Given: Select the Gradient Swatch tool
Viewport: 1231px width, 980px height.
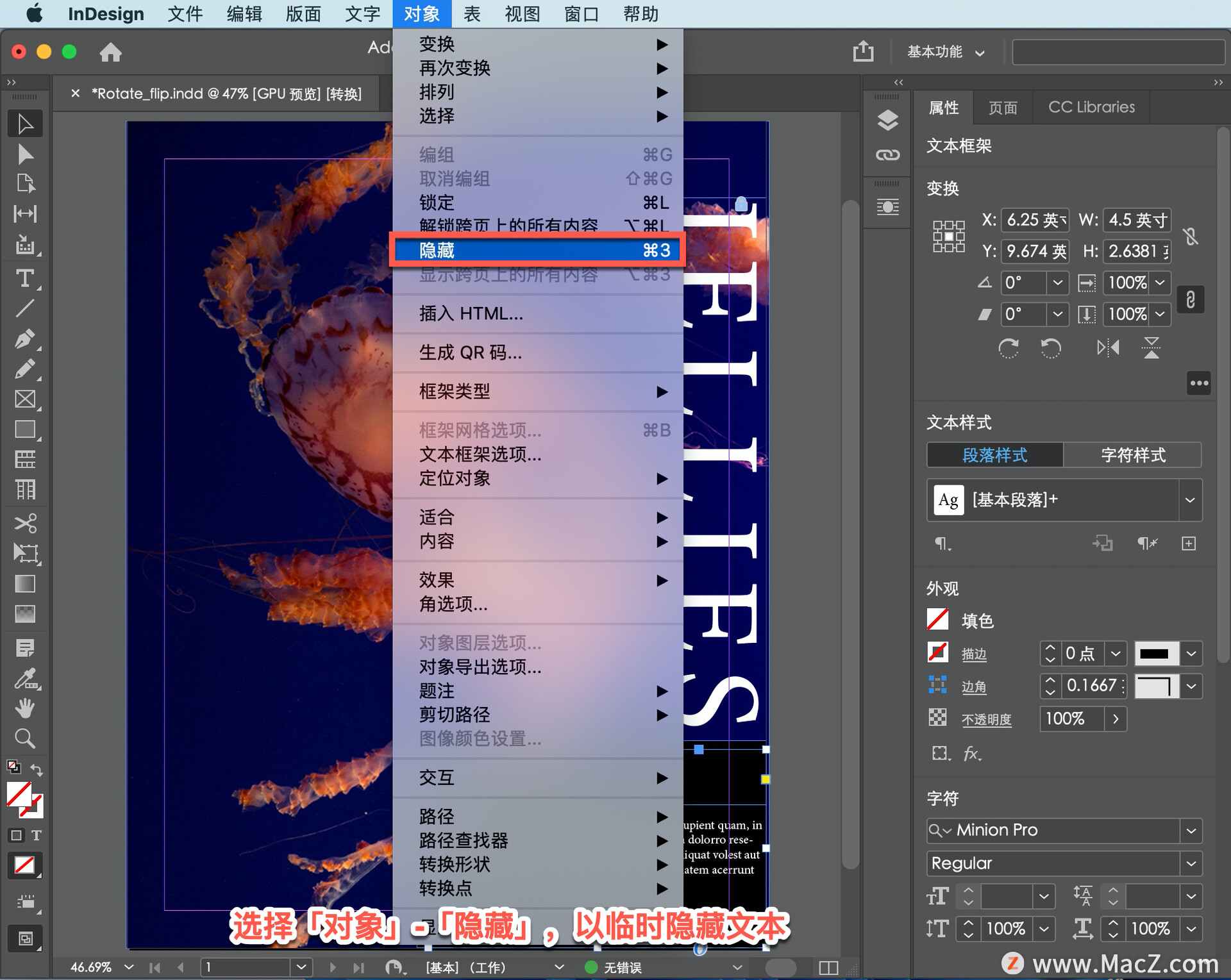Looking at the screenshot, I should (x=25, y=584).
